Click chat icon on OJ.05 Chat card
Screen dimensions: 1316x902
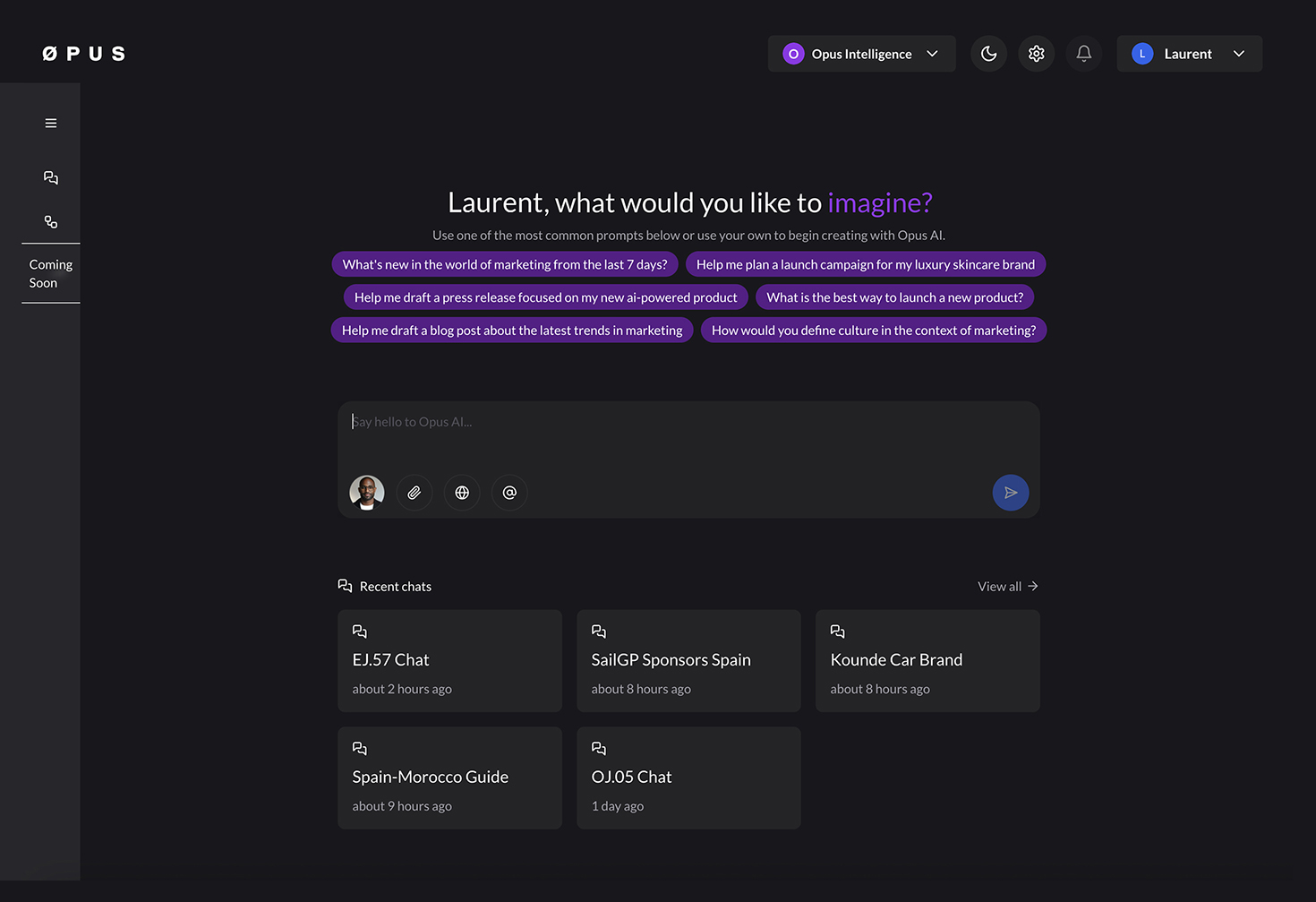pyautogui.click(x=599, y=749)
